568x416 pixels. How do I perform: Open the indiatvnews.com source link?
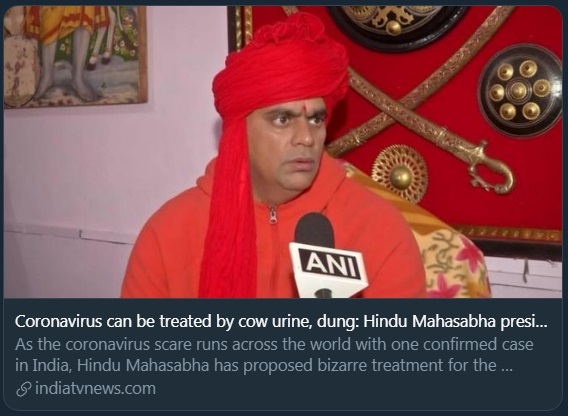tap(95, 388)
